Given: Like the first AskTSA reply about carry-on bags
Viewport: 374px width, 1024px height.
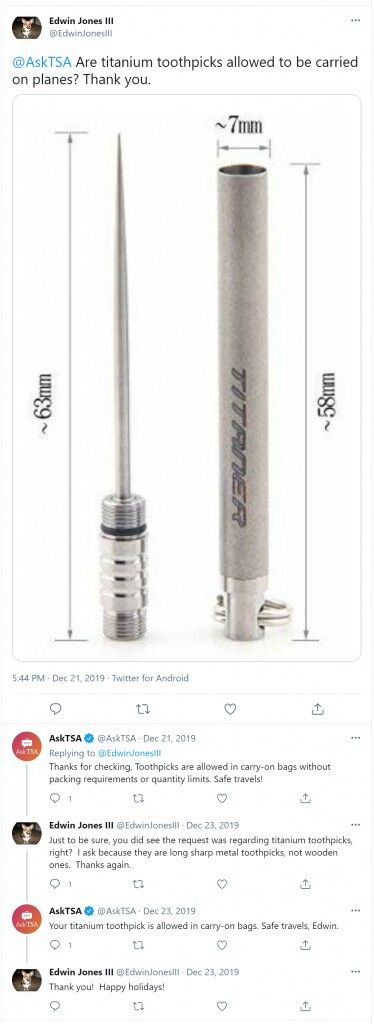Looking at the screenshot, I should coord(222,798).
